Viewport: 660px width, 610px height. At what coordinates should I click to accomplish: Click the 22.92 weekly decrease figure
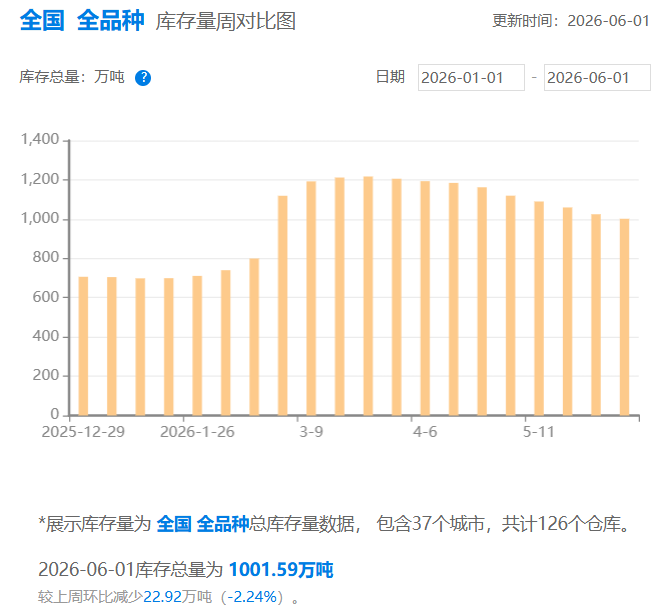click(x=162, y=597)
